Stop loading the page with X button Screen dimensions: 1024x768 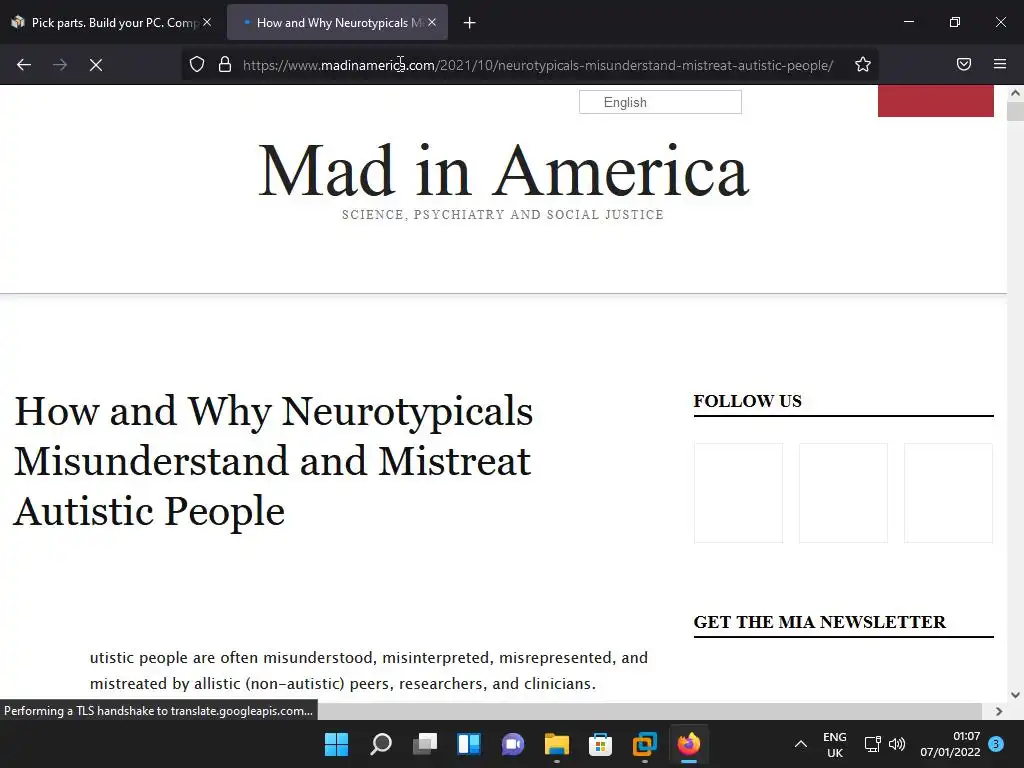click(96, 65)
